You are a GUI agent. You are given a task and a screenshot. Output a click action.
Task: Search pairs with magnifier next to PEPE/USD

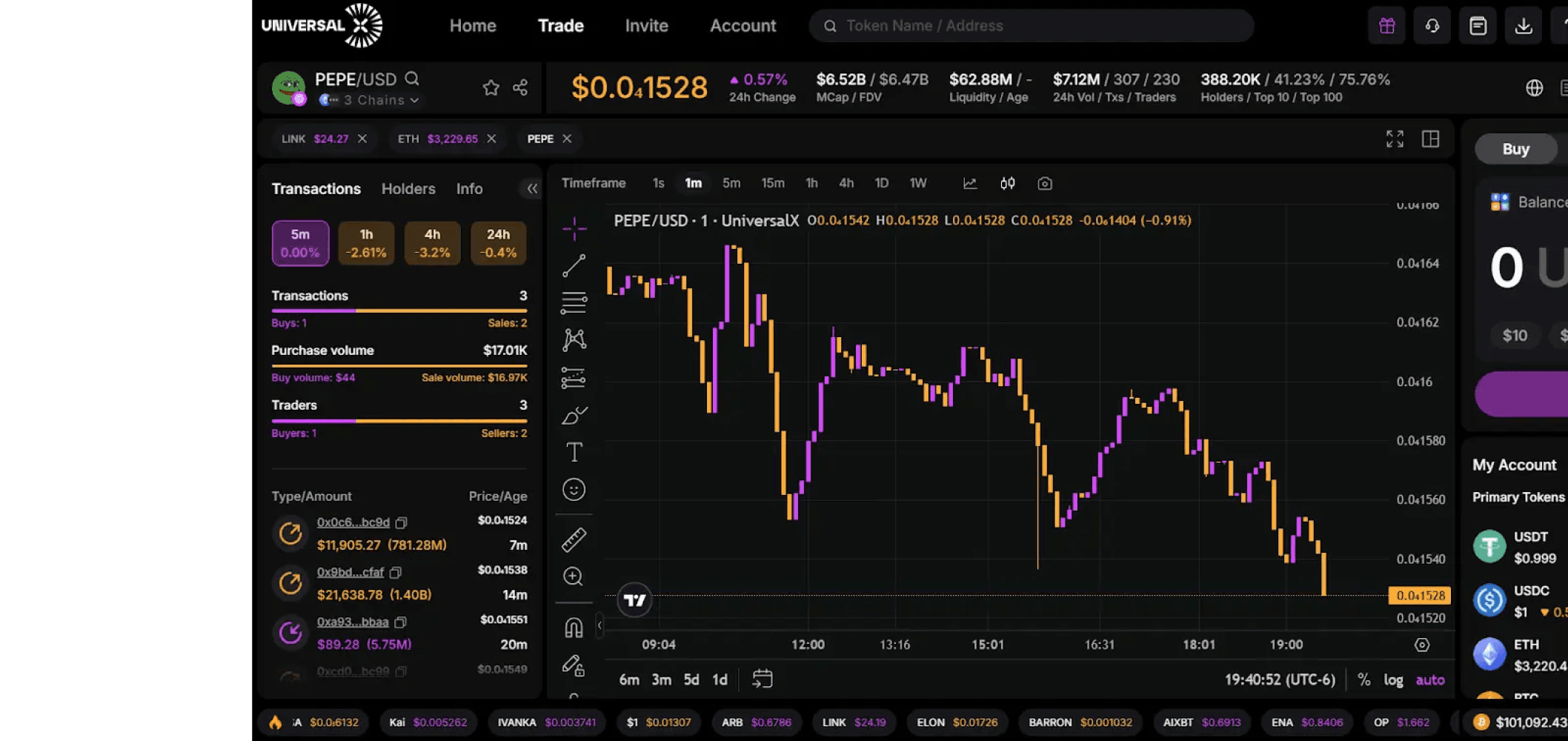pos(413,79)
